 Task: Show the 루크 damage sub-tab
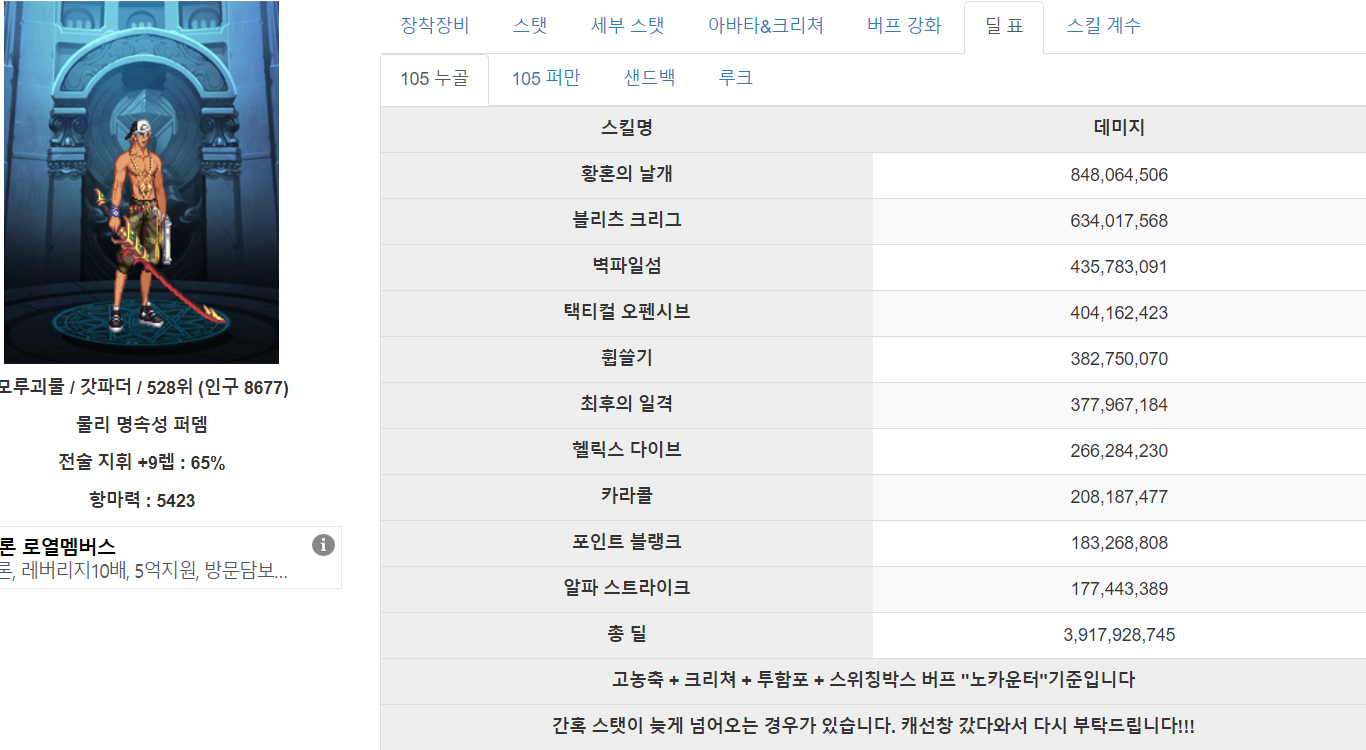735,78
